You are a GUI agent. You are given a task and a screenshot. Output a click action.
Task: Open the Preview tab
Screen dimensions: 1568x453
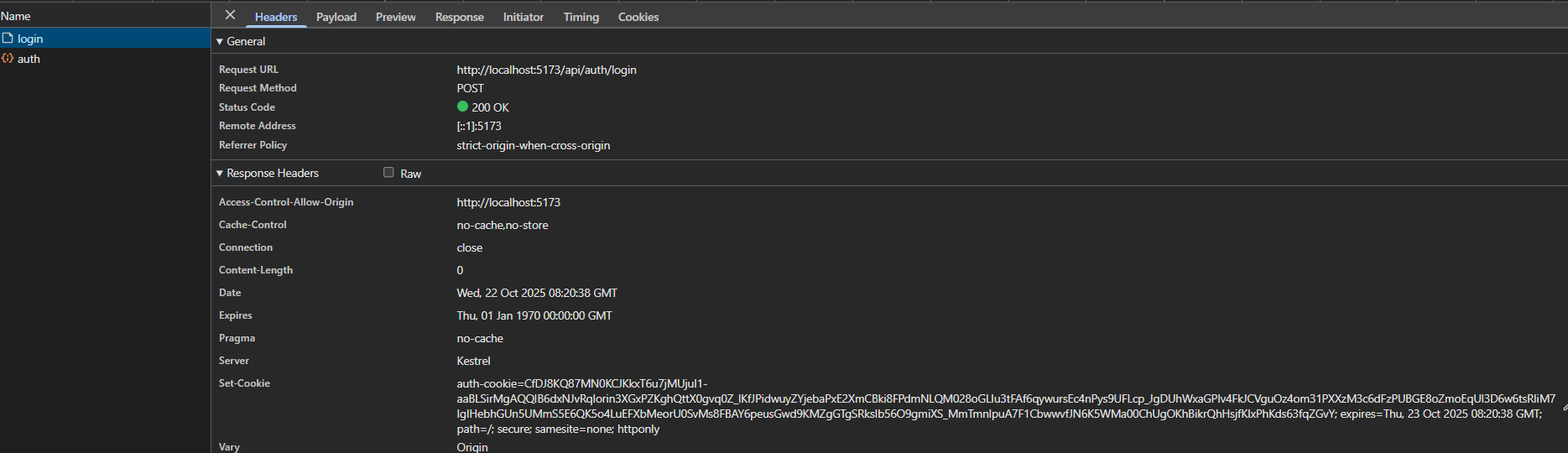click(395, 17)
